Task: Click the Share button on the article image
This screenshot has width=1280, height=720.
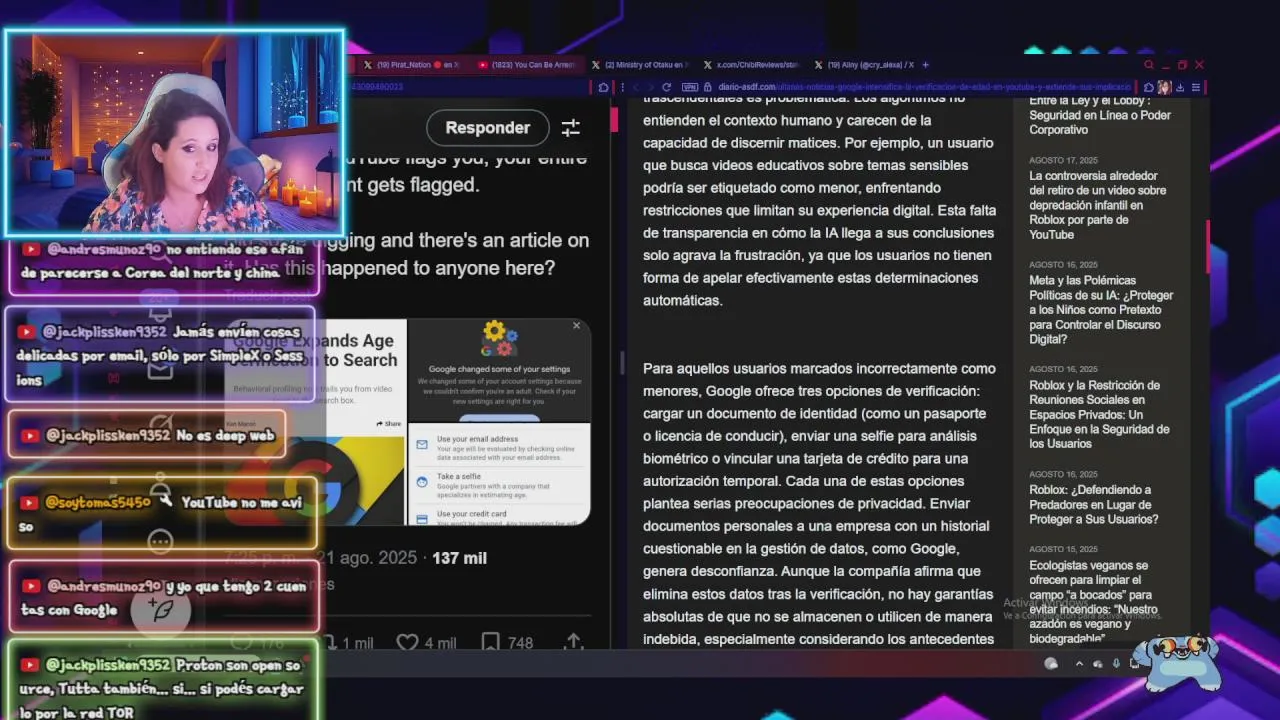Action: pyautogui.click(x=388, y=424)
